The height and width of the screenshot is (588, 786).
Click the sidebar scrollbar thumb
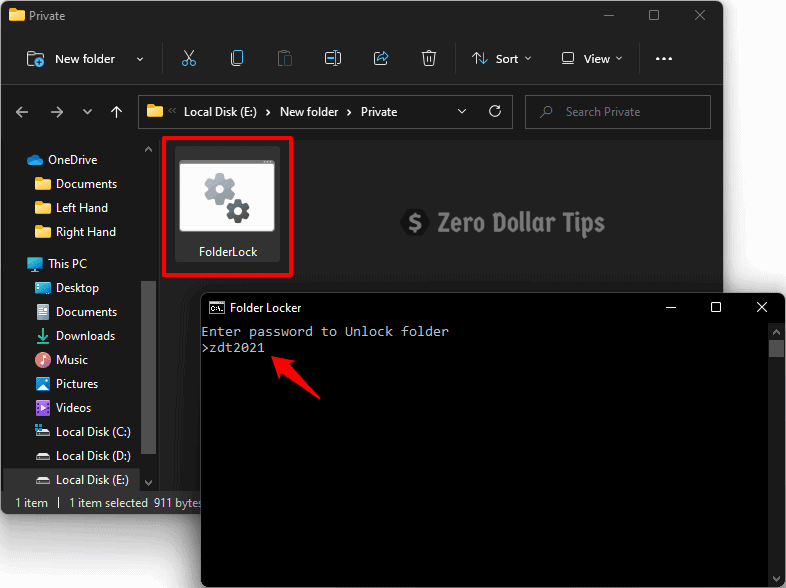(x=148, y=367)
